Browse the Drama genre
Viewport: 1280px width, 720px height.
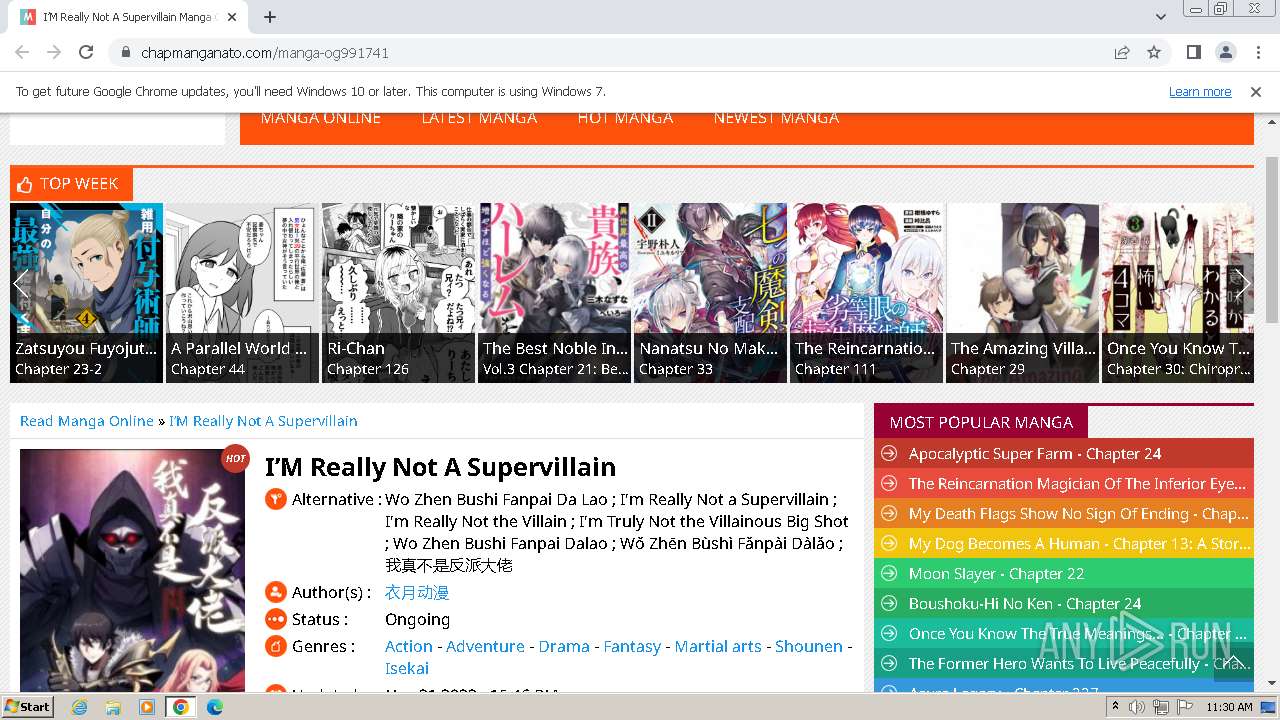[x=564, y=646]
